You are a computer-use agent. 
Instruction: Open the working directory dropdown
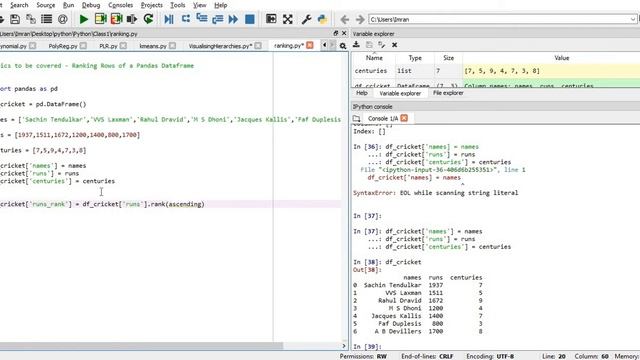[633, 19]
